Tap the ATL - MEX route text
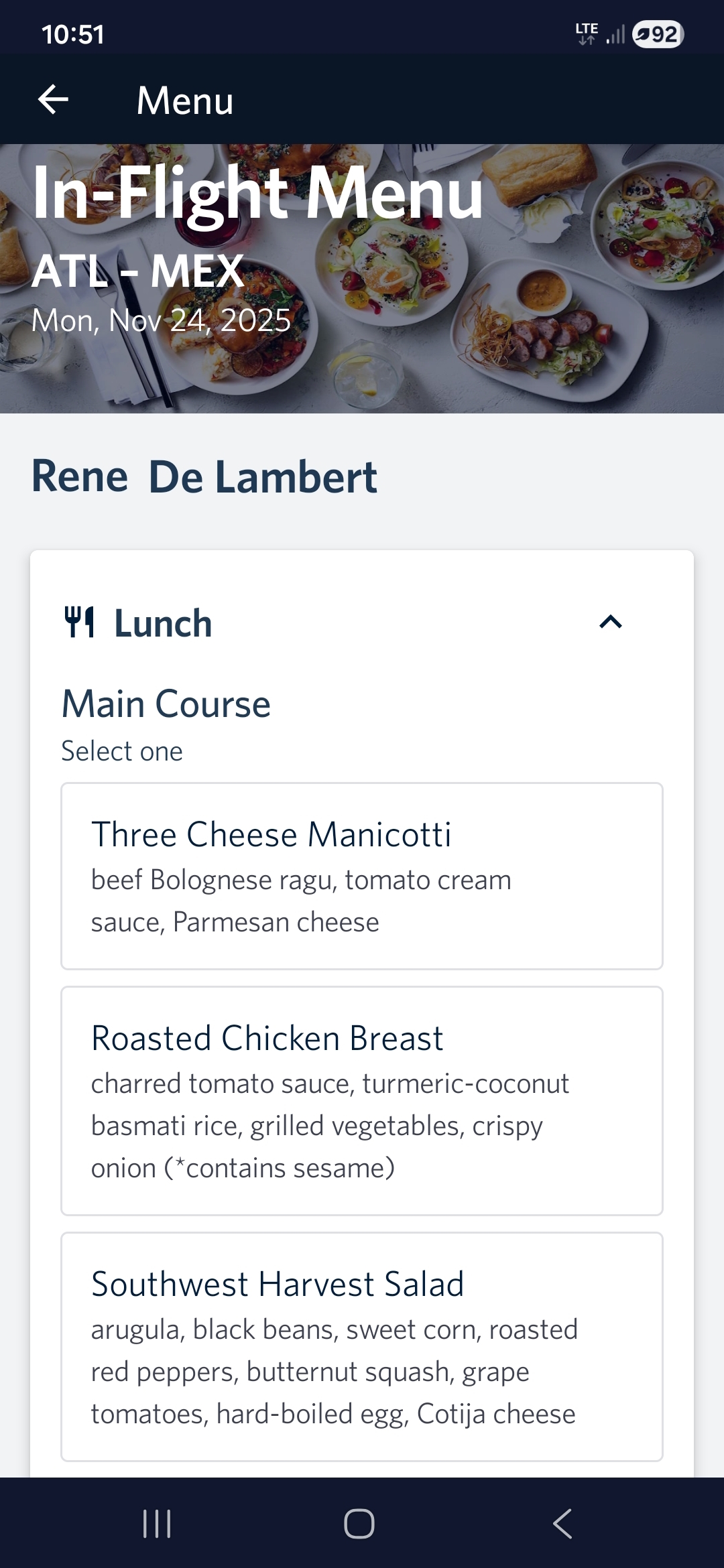This screenshot has width=724, height=1568. click(138, 271)
